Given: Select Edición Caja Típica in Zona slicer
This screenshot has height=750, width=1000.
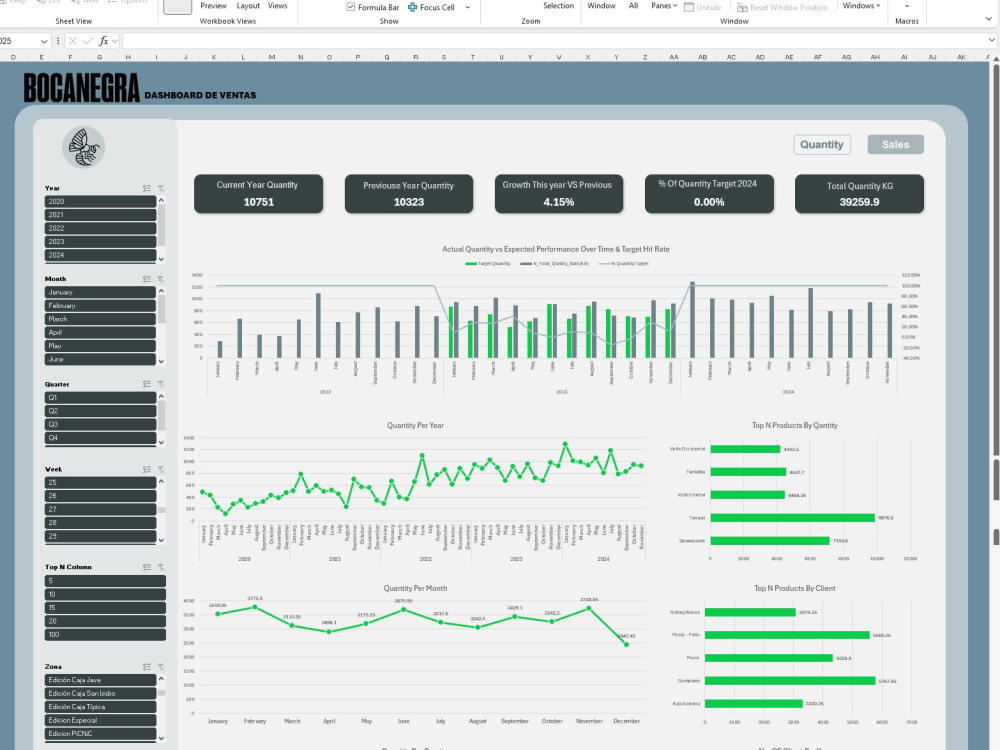Looking at the screenshot, I should [101, 707].
